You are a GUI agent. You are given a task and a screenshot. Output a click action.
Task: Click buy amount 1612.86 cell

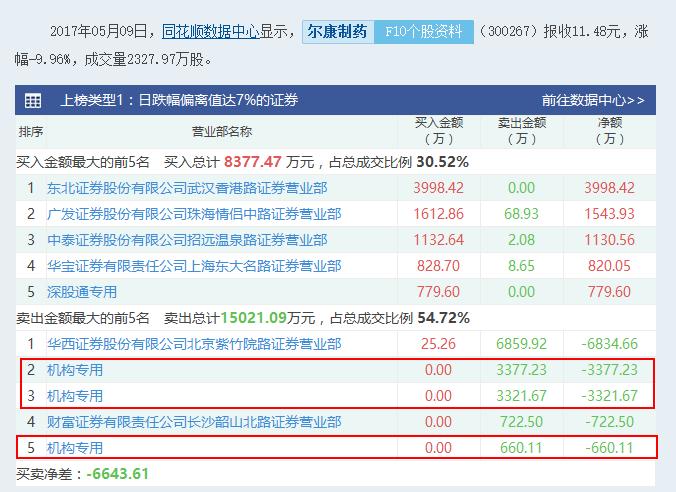pos(438,214)
